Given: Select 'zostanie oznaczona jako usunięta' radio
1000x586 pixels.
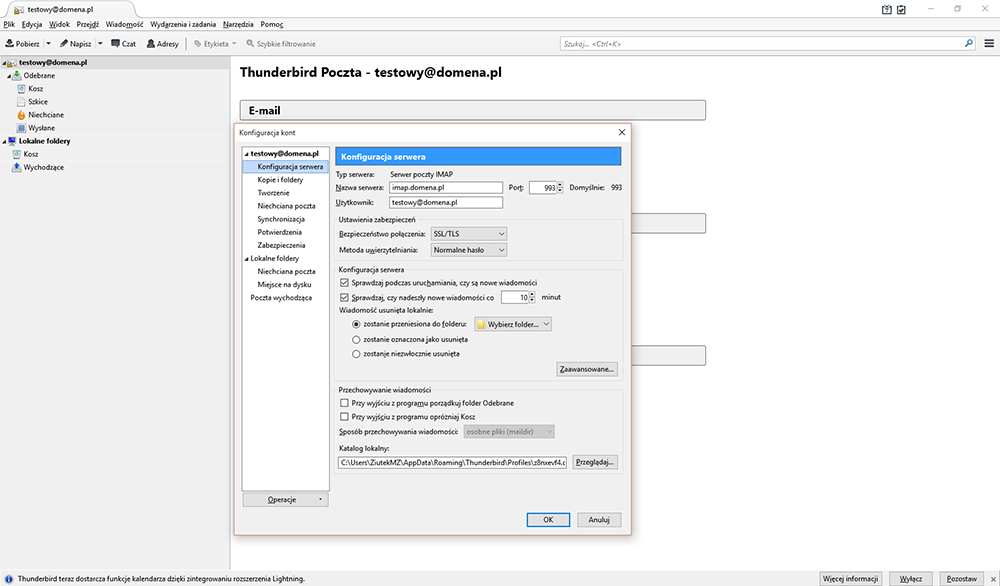Looking at the screenshot, I should pyautogui.click(x=357, y=339).
